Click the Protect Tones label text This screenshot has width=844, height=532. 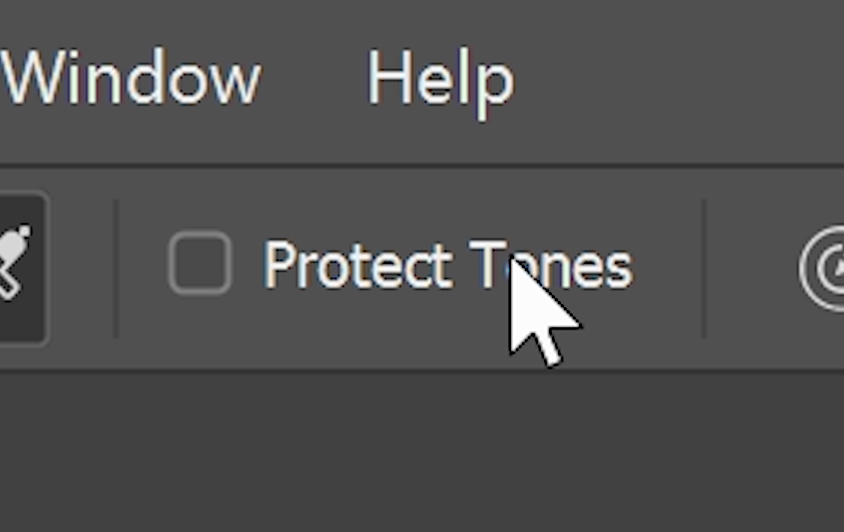point(447,266)
